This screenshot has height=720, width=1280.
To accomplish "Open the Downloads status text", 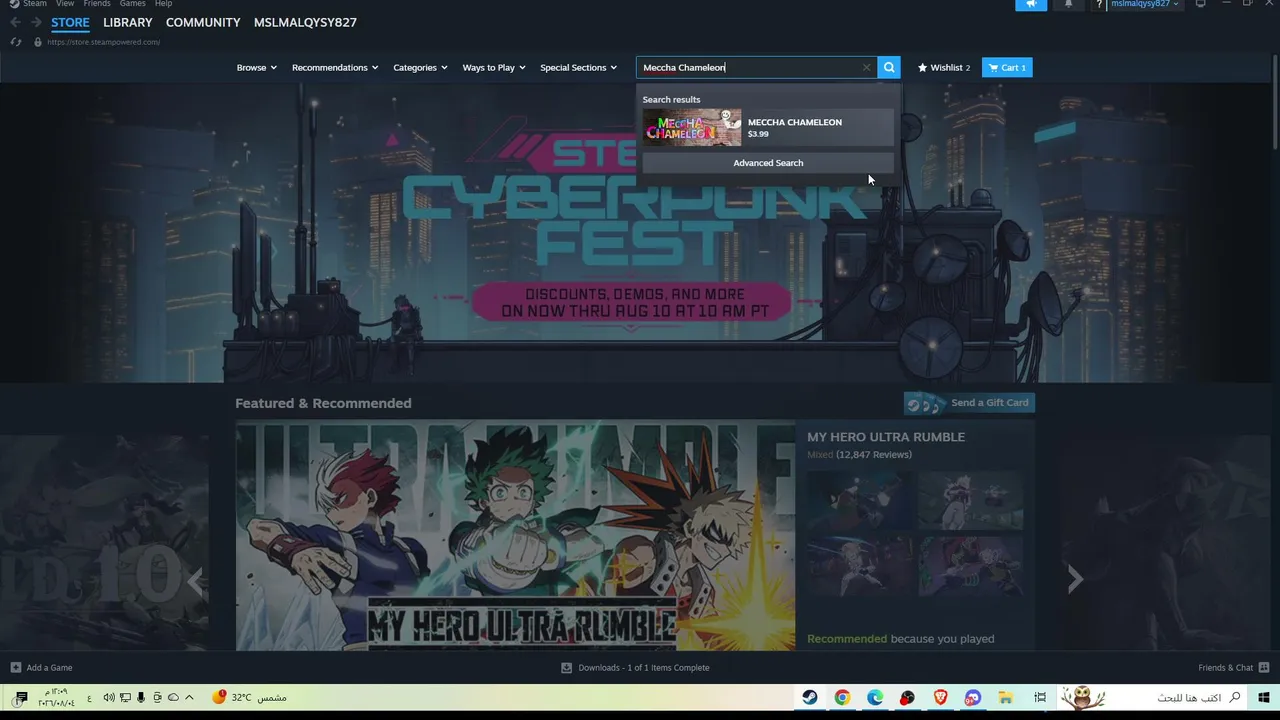I will click(644, 667).
